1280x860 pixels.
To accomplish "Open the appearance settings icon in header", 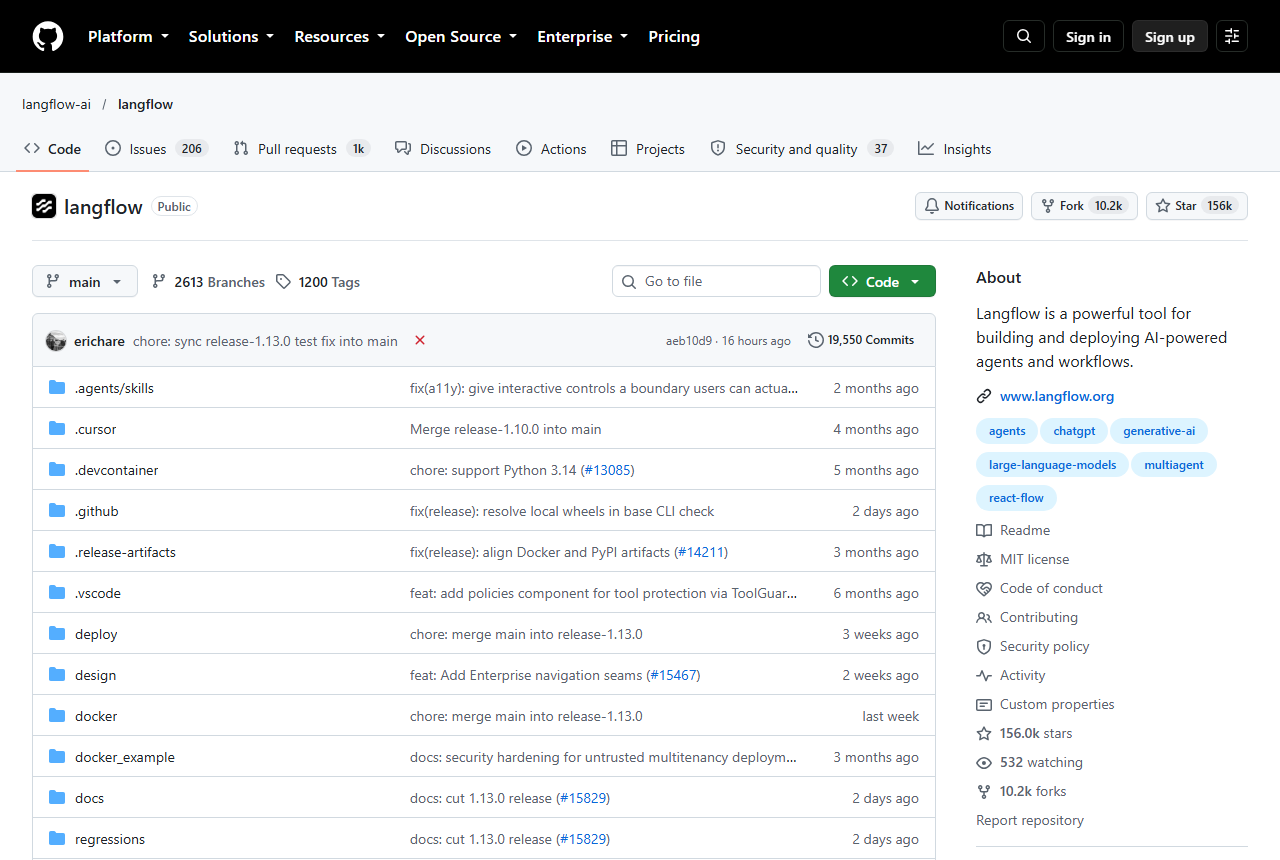I will (1232, 37).
